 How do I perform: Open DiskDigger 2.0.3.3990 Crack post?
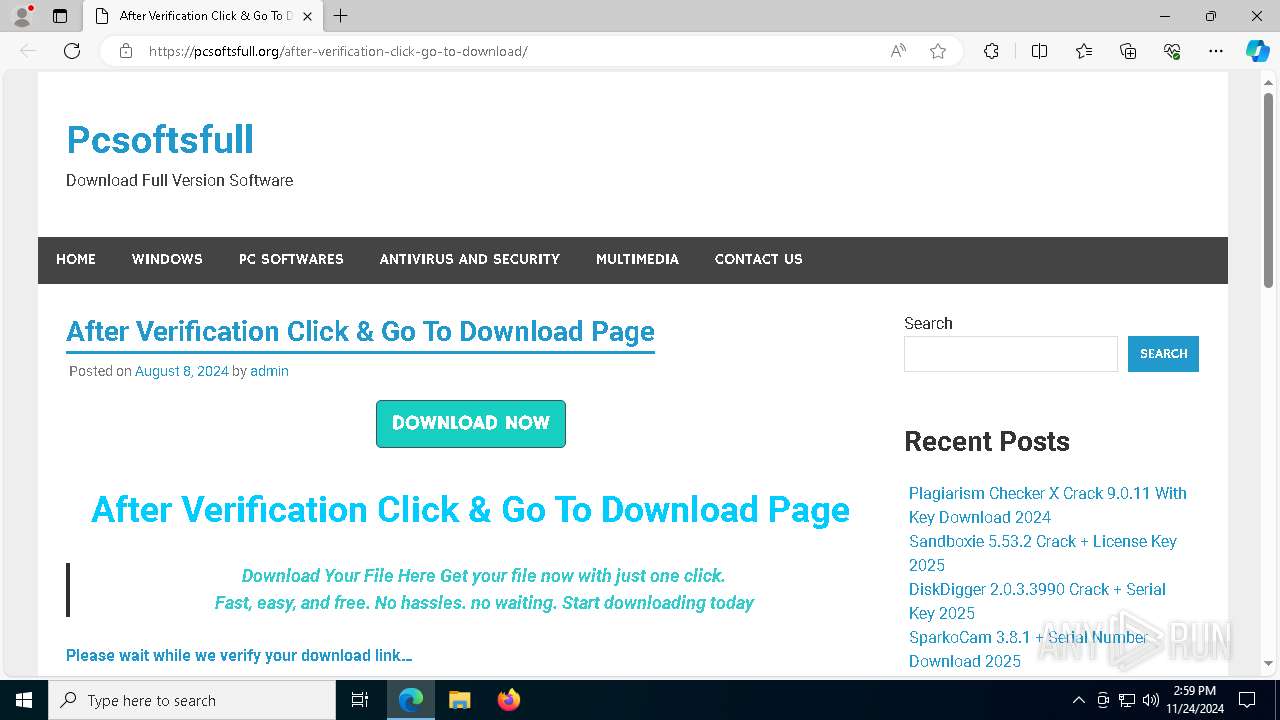pos(1037,601)
